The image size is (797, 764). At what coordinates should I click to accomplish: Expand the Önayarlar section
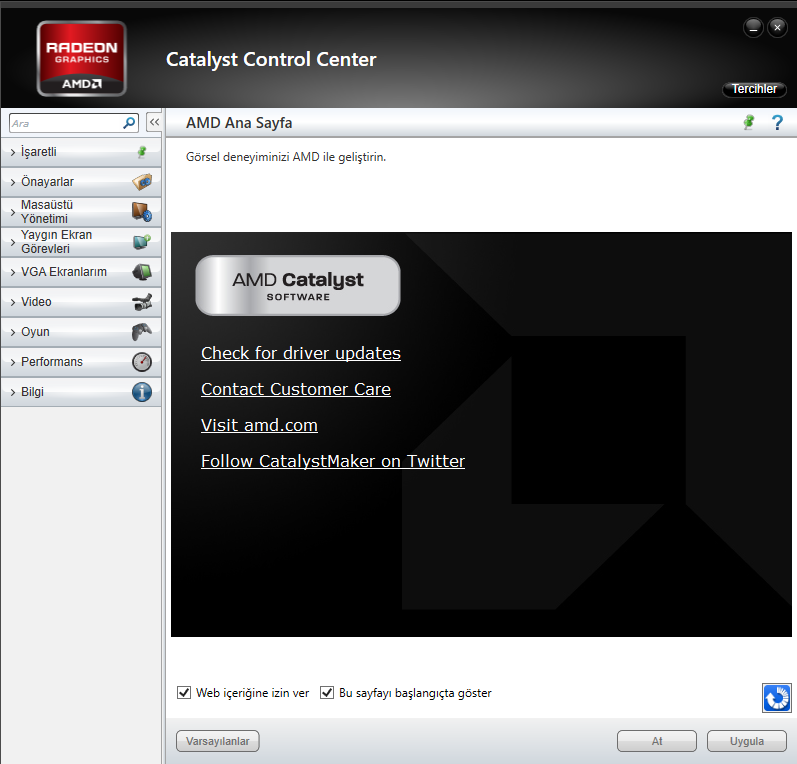[81, 182]
